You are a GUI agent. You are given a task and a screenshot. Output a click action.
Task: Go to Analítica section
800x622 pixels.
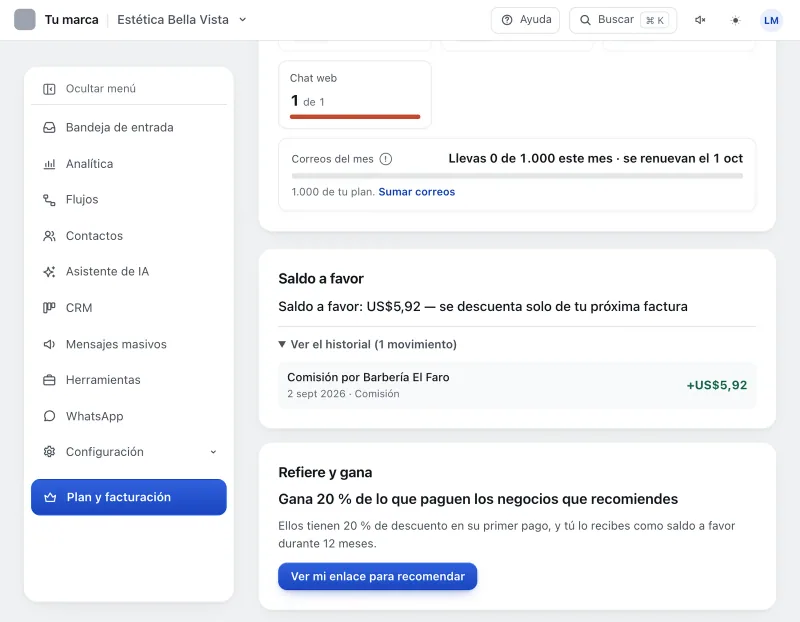click(129, 164)
